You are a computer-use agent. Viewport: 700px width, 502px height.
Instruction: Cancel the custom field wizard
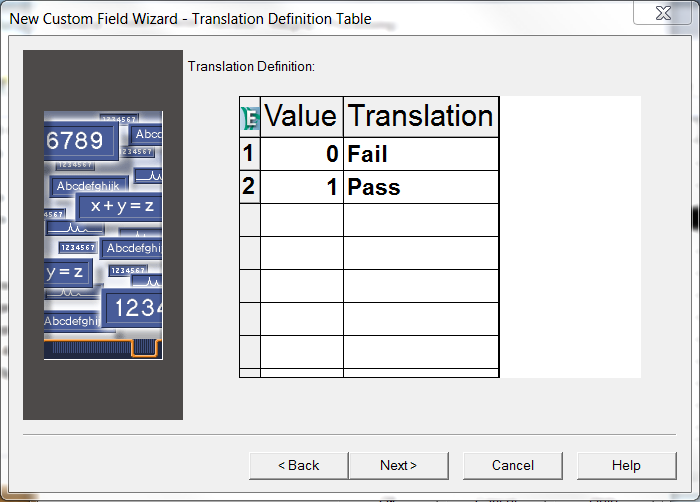click(x=512, y=466)
